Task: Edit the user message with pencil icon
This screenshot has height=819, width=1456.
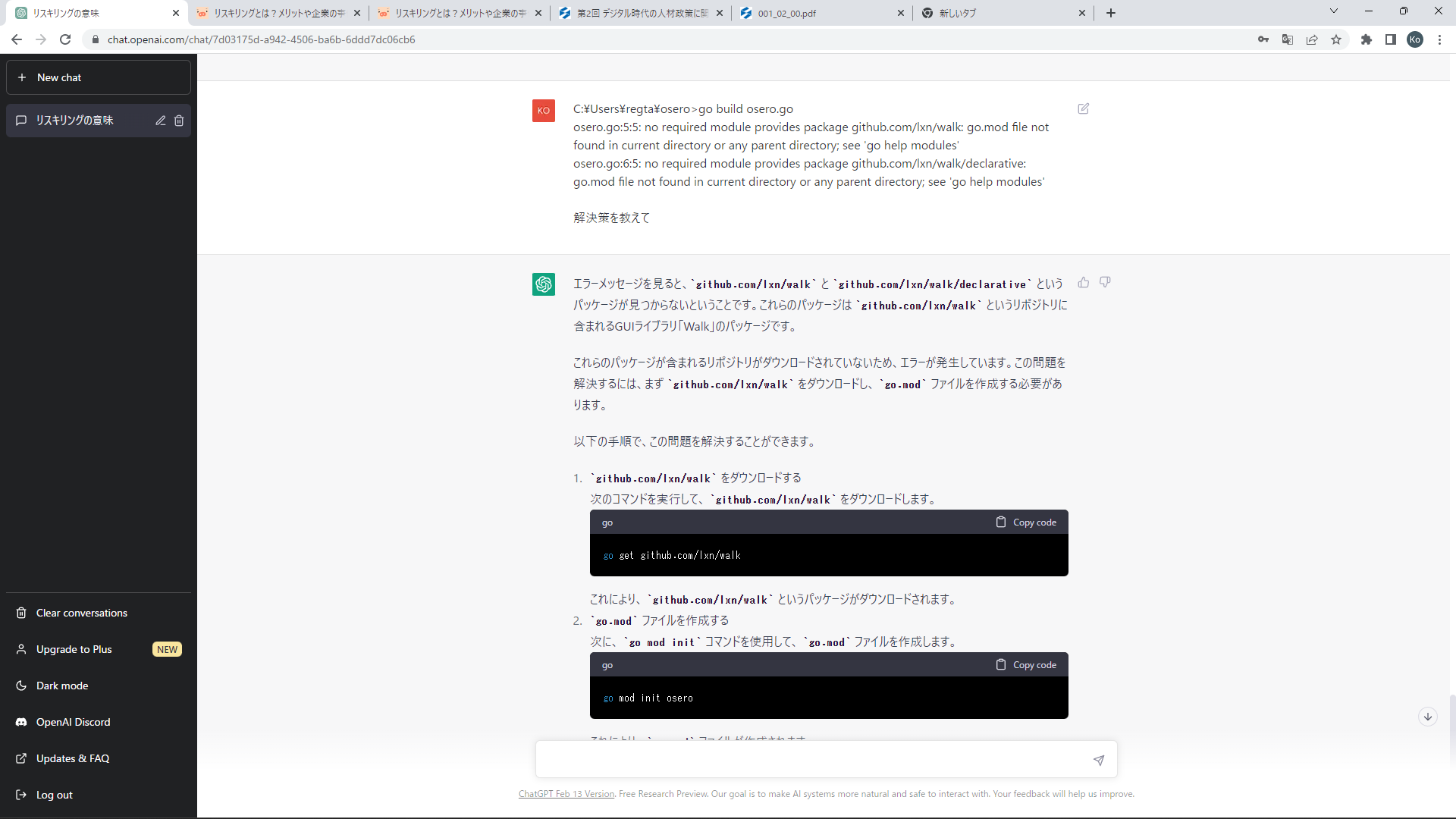Action: (1084, 108)
